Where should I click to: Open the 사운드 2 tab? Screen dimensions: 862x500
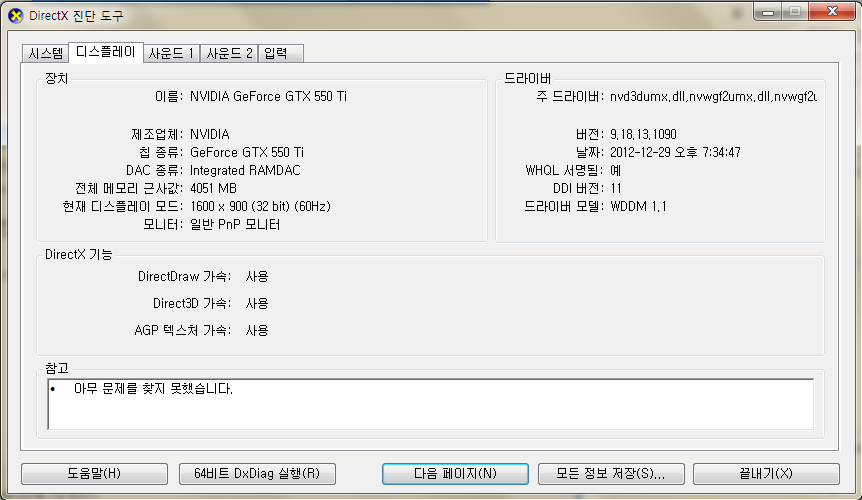tap(229, 53)
